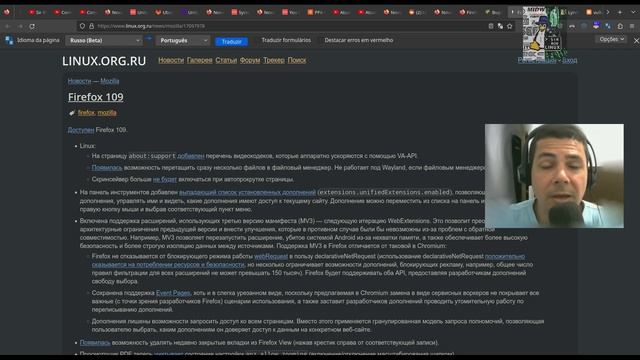Viewport: 640px width, 360px height.
Task: Open the Firefox 109 article title
Action: [x=96, y=97]
